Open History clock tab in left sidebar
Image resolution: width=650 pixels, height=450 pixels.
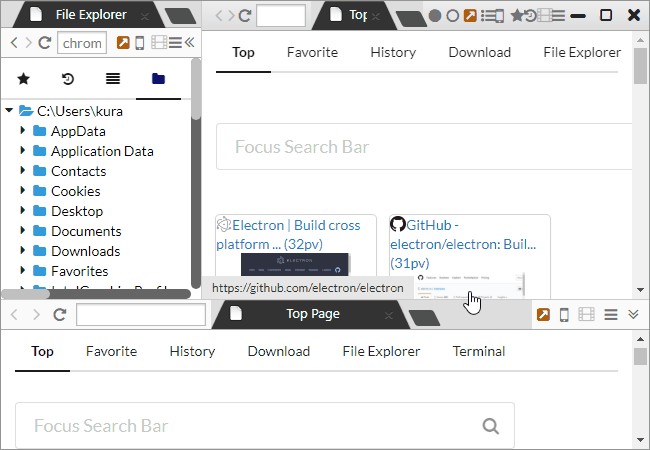pyautogui.click(x=68, y=78)
